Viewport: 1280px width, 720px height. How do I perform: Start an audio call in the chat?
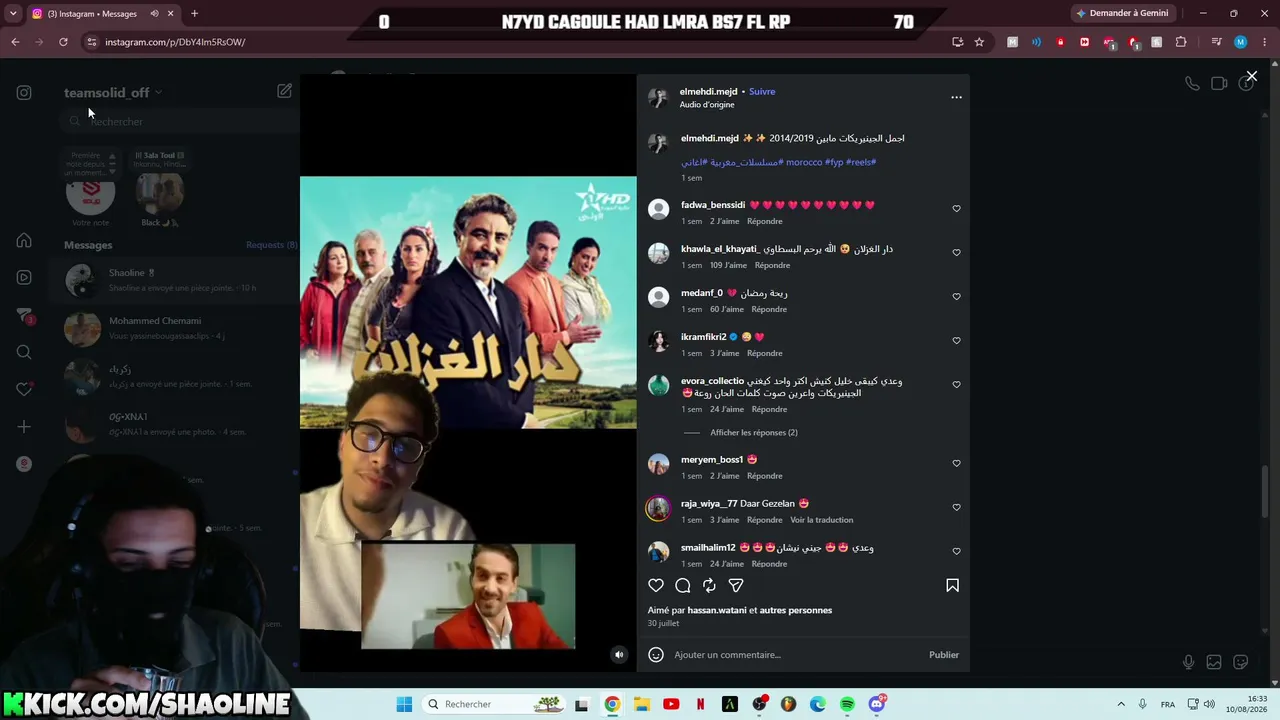[x=1192, y=84]
